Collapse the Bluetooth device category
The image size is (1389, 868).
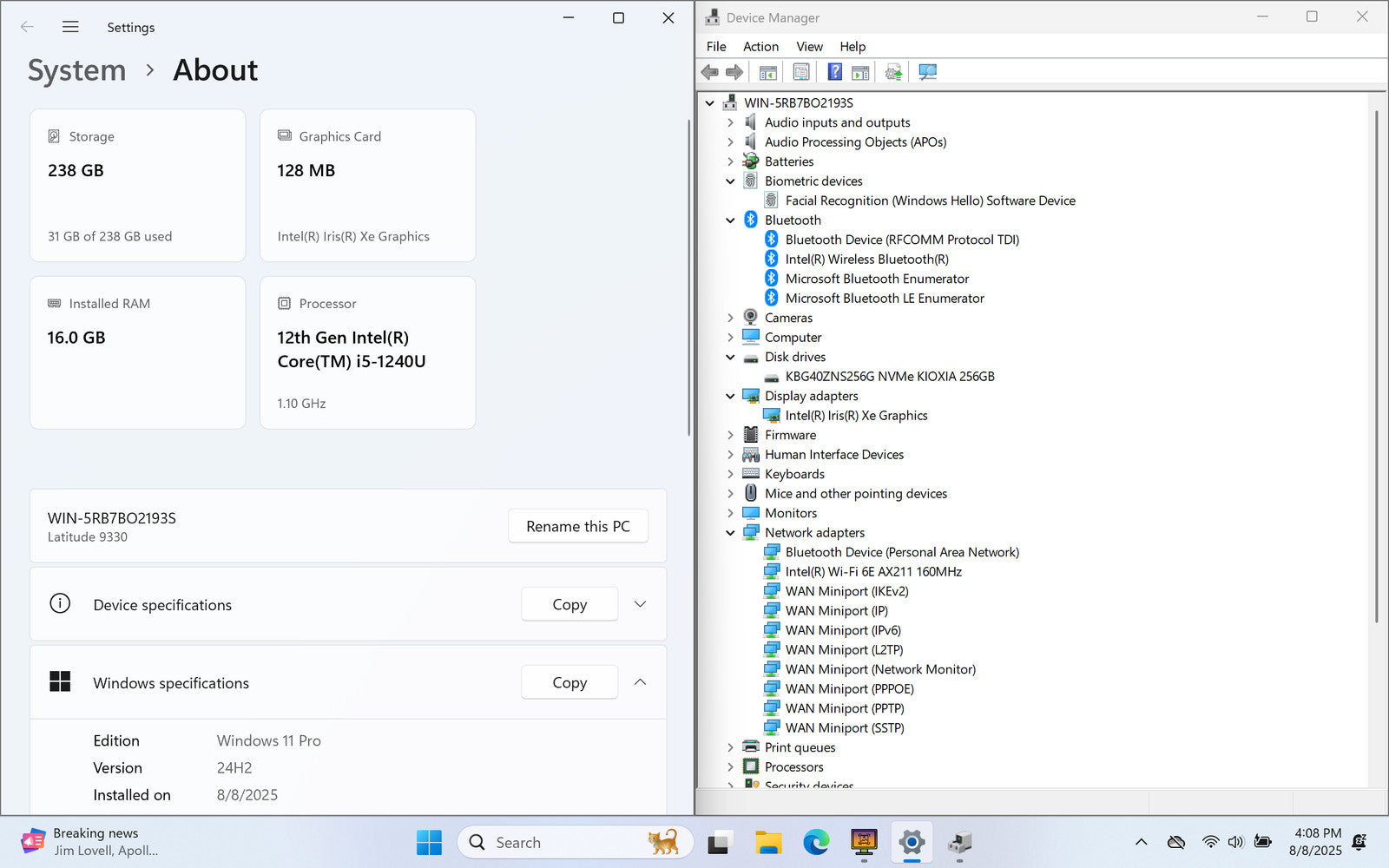point(730,220)
